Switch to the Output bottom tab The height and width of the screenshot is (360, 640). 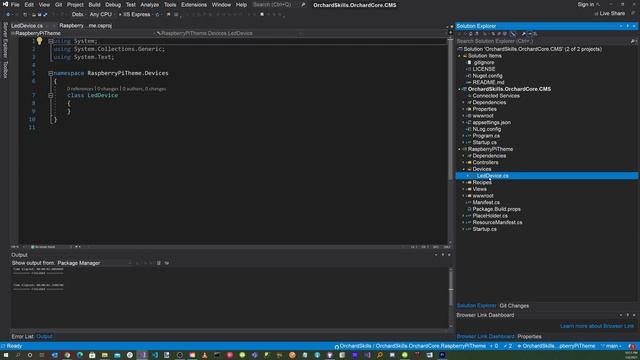[x=44, y=337]
